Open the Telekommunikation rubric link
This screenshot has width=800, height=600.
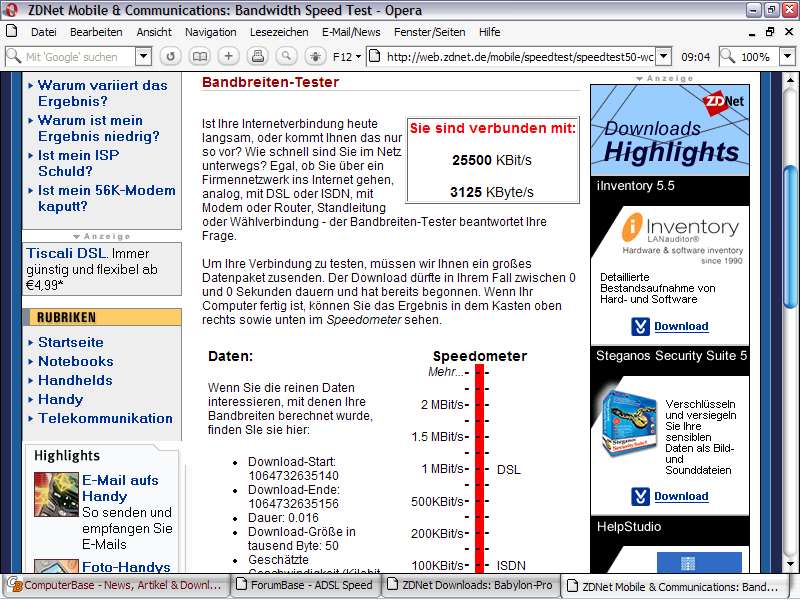[x=105, y=418]
